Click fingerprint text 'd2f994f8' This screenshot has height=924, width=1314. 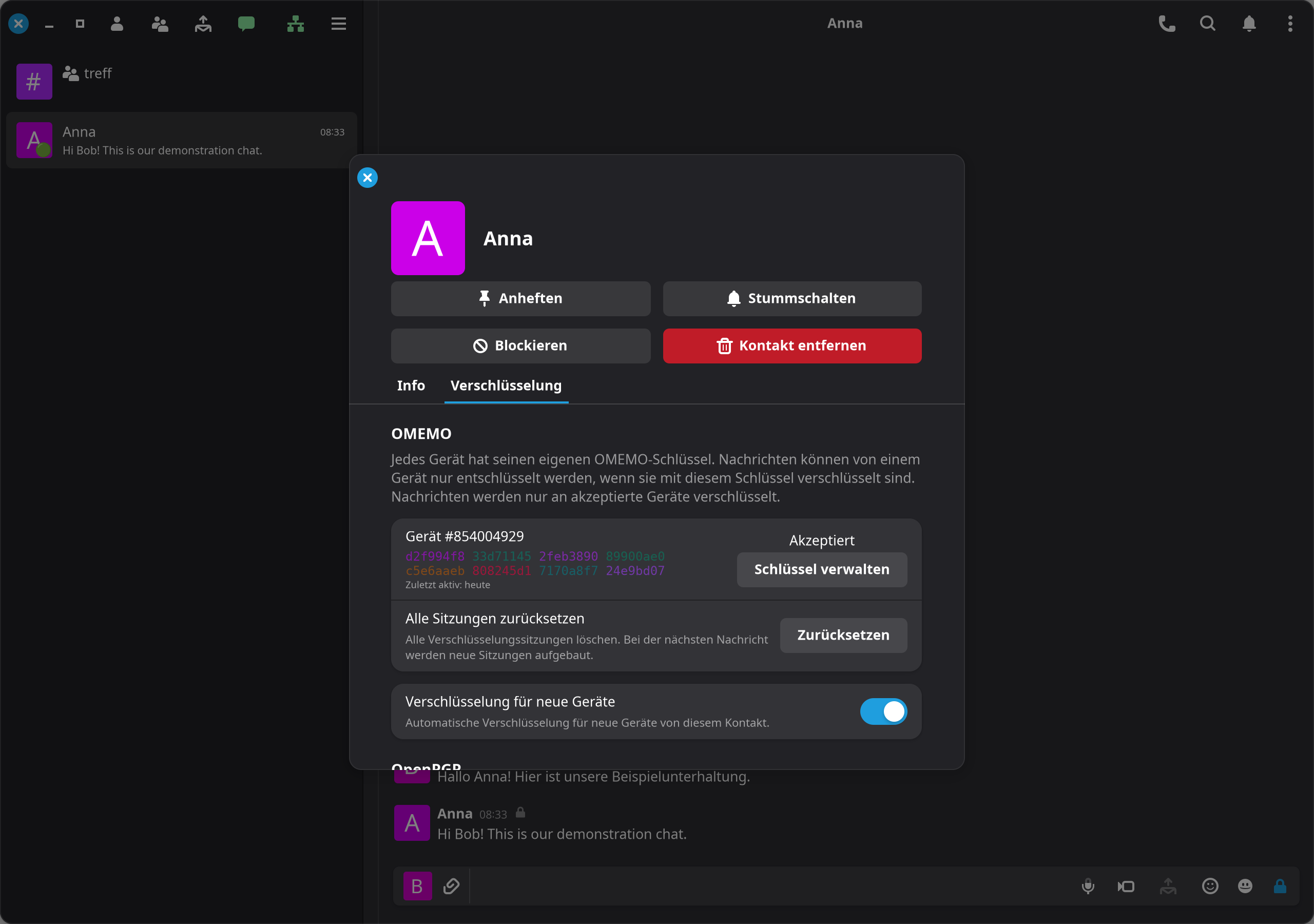pos(435,556)
